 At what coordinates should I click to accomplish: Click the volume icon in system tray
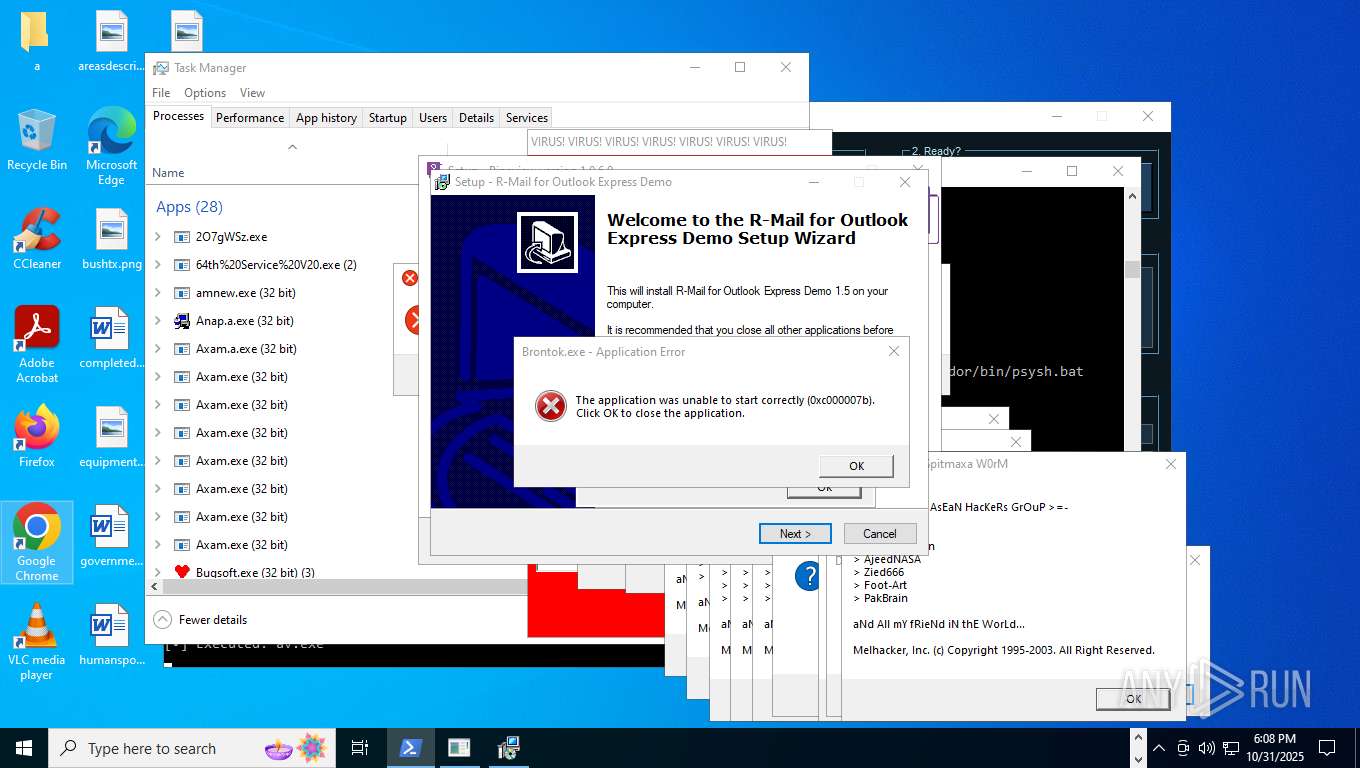click(1206, 748)
